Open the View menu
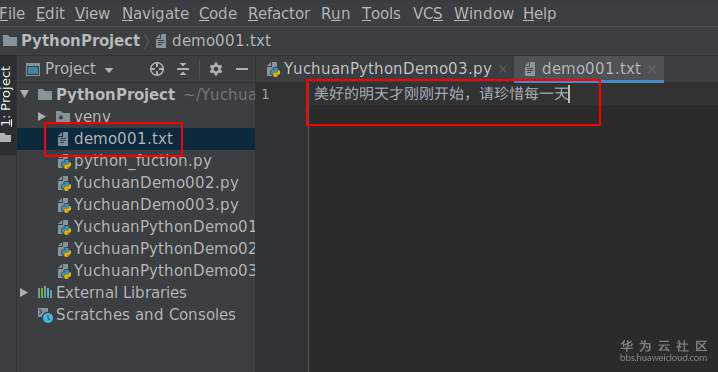 pos(92,14)
